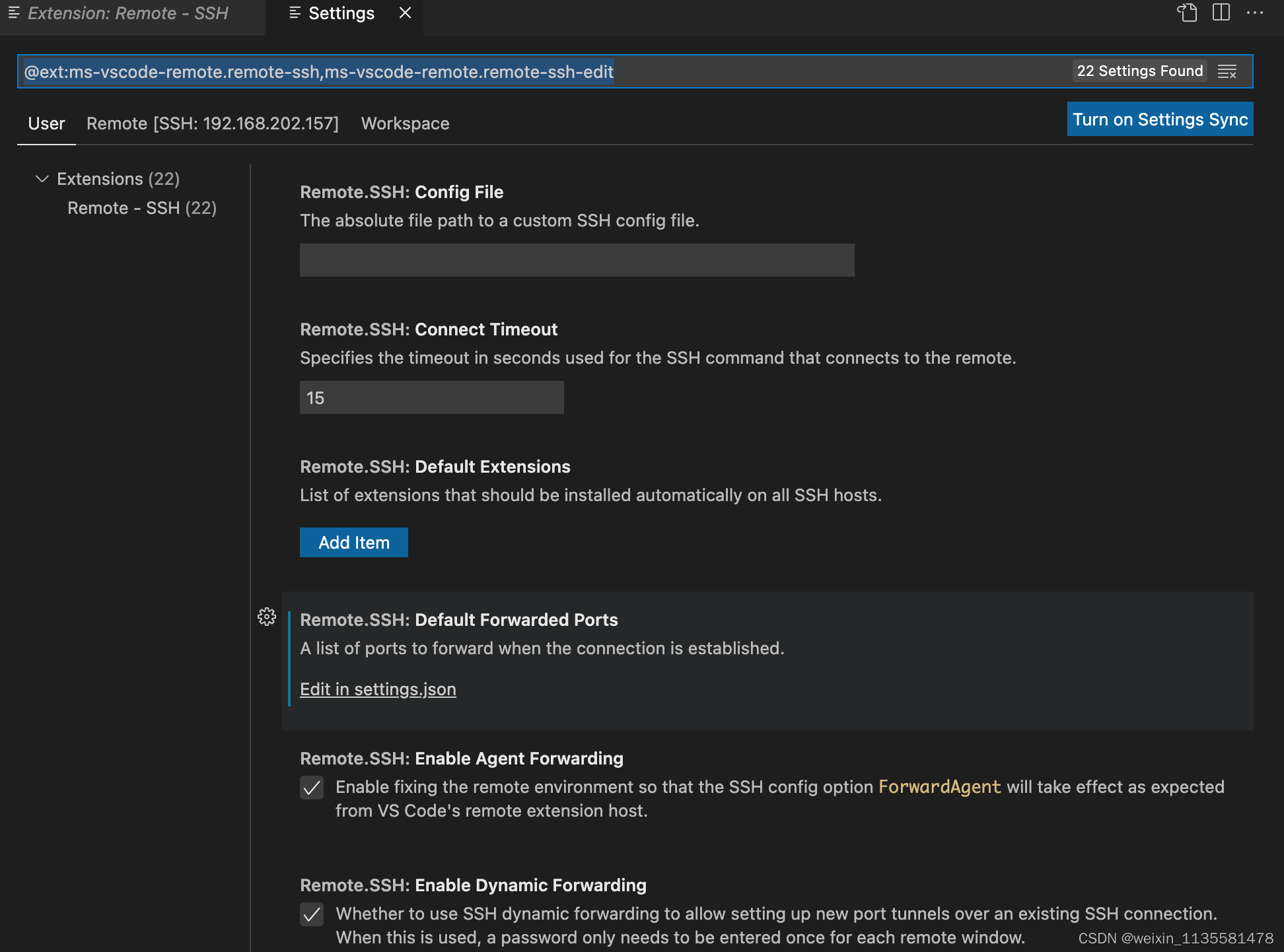Switch to Remote [SSH: 192.168.202.157] tab
The height and width of the screenshot is (952, 1284).
(x=212, y=123)
